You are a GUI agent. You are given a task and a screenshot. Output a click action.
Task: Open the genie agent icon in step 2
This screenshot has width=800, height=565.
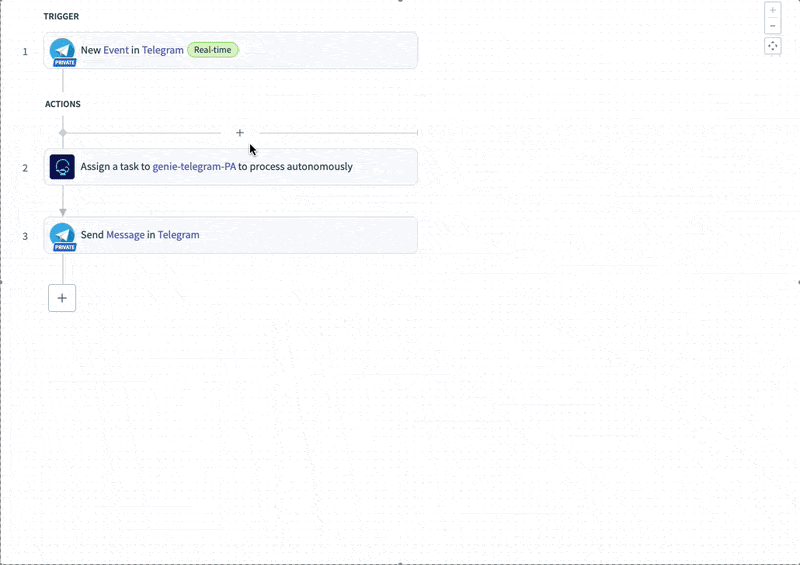(62, 167)
